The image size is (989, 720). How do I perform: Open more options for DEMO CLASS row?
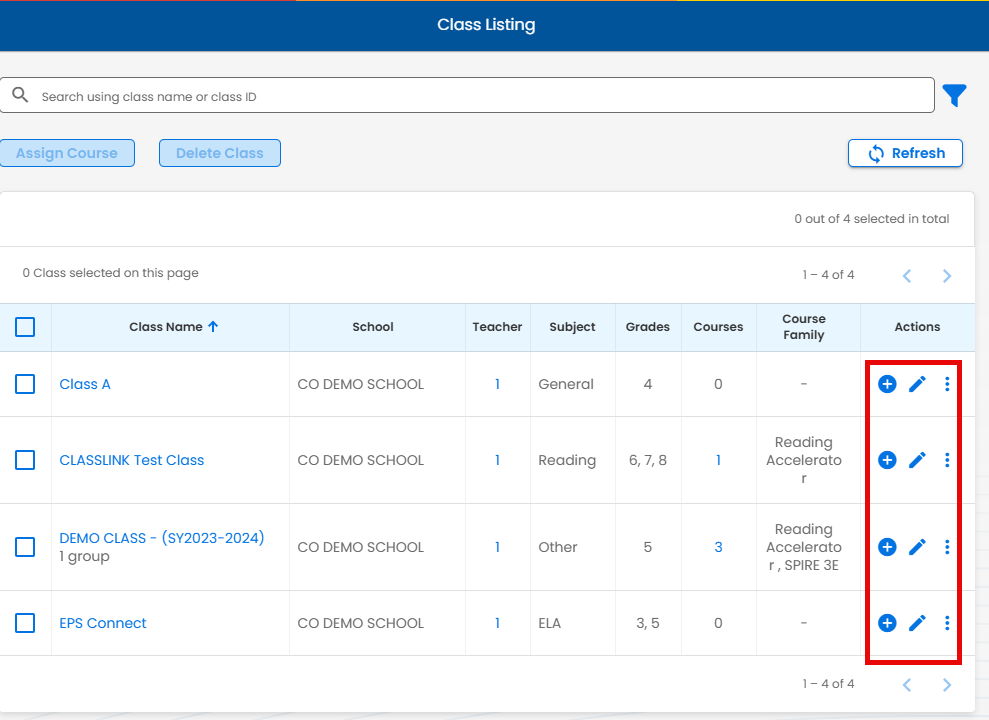click(x=947, y=547)
